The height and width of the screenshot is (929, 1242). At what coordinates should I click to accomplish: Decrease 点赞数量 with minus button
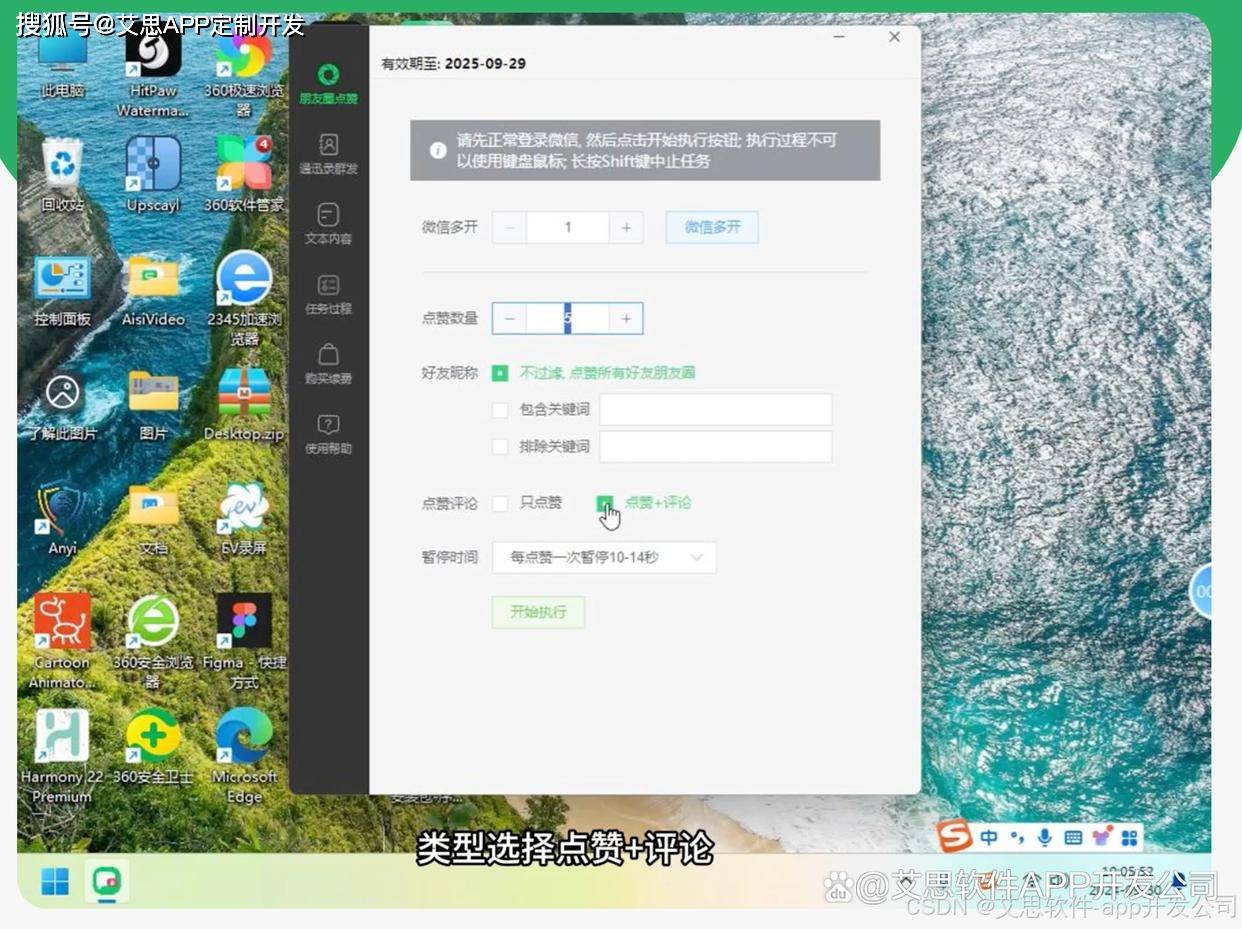point(510,319)
